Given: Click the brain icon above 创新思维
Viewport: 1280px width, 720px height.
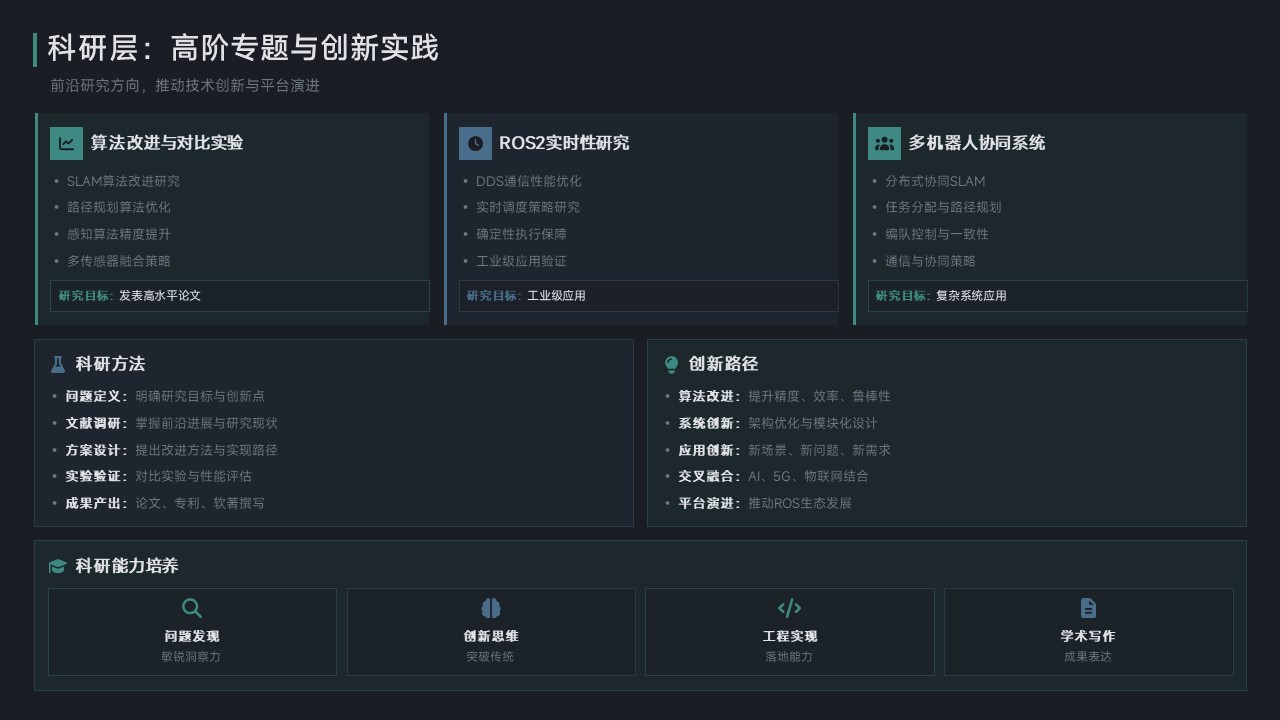Looking at the screenshot, I should point(491,608).
